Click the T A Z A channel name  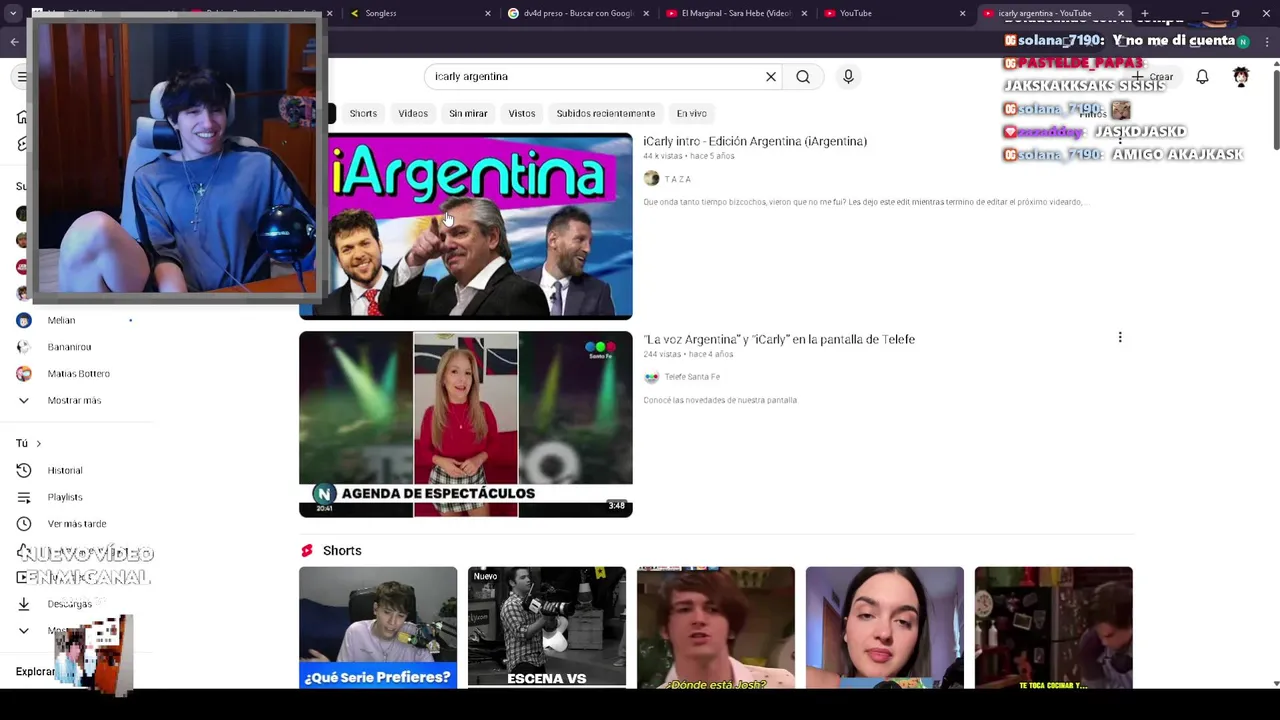pyautogui.click(x=678, y=179)
